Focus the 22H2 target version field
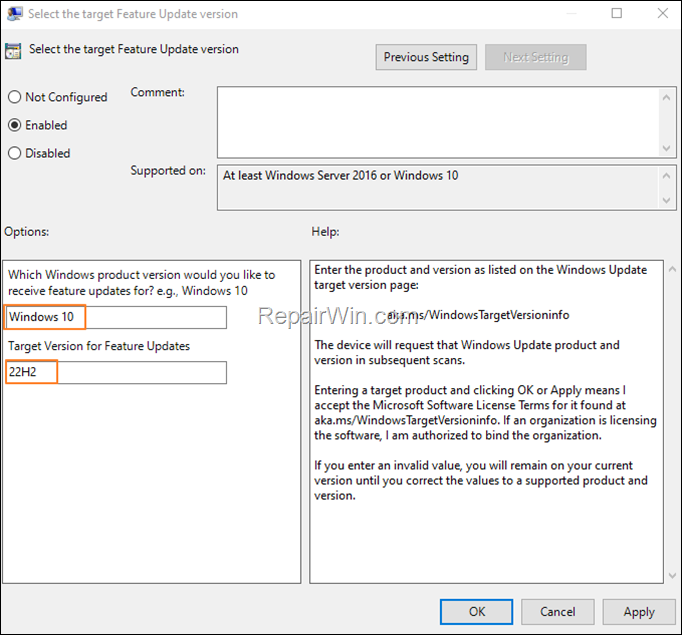This screenshot has height=635, width=682. coord(116,372)
